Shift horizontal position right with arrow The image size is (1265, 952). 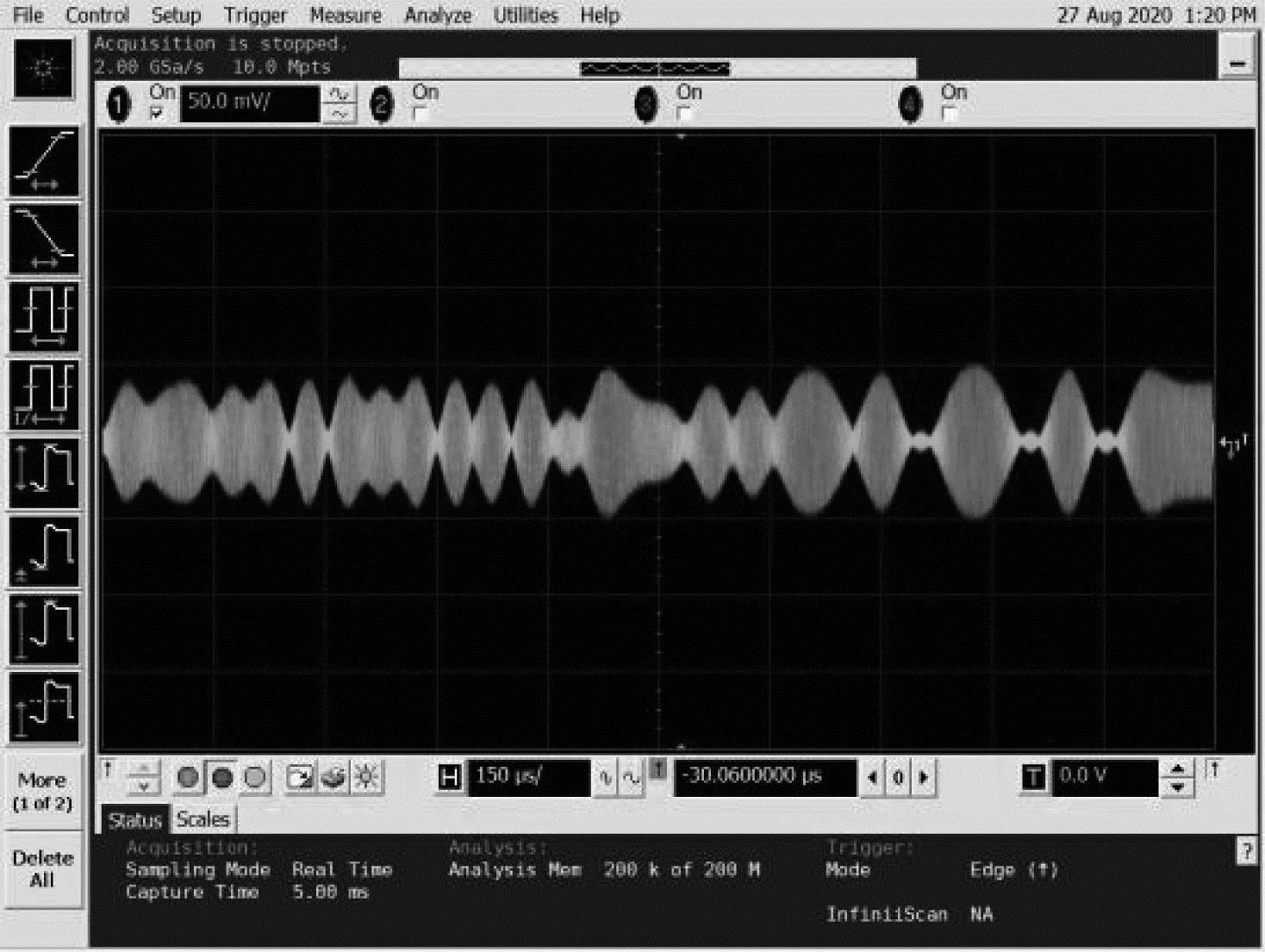924,777
